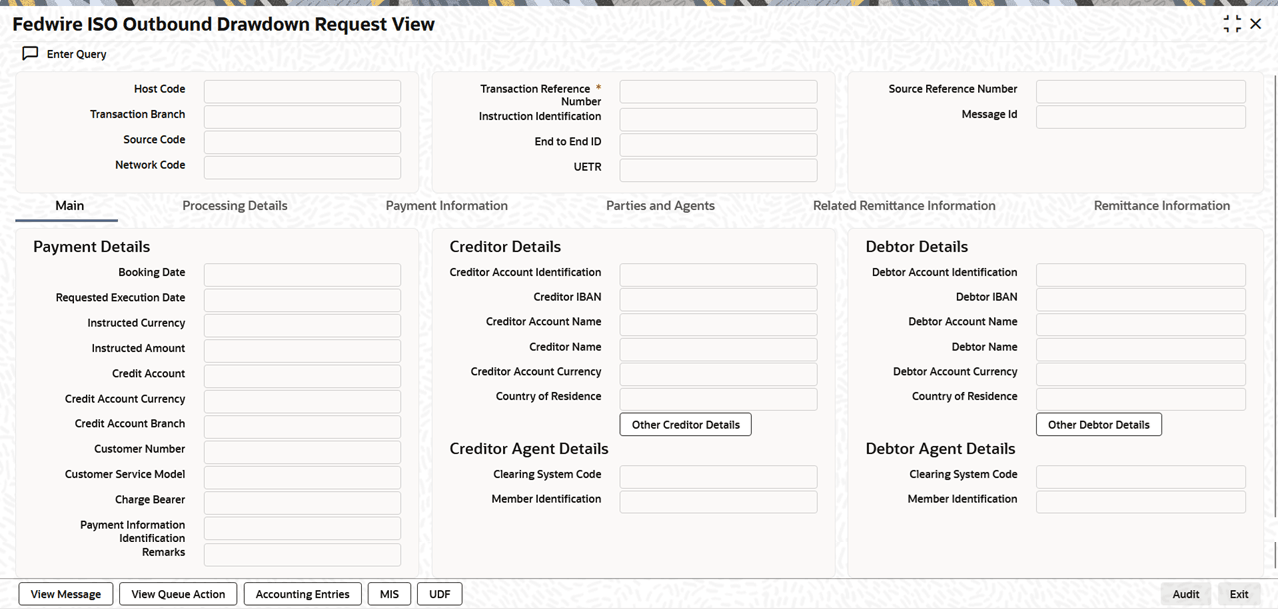Viewport: 1278px width, 609px height.
Task: Open Other Creditor Details
Action: [x=686, y=425]
